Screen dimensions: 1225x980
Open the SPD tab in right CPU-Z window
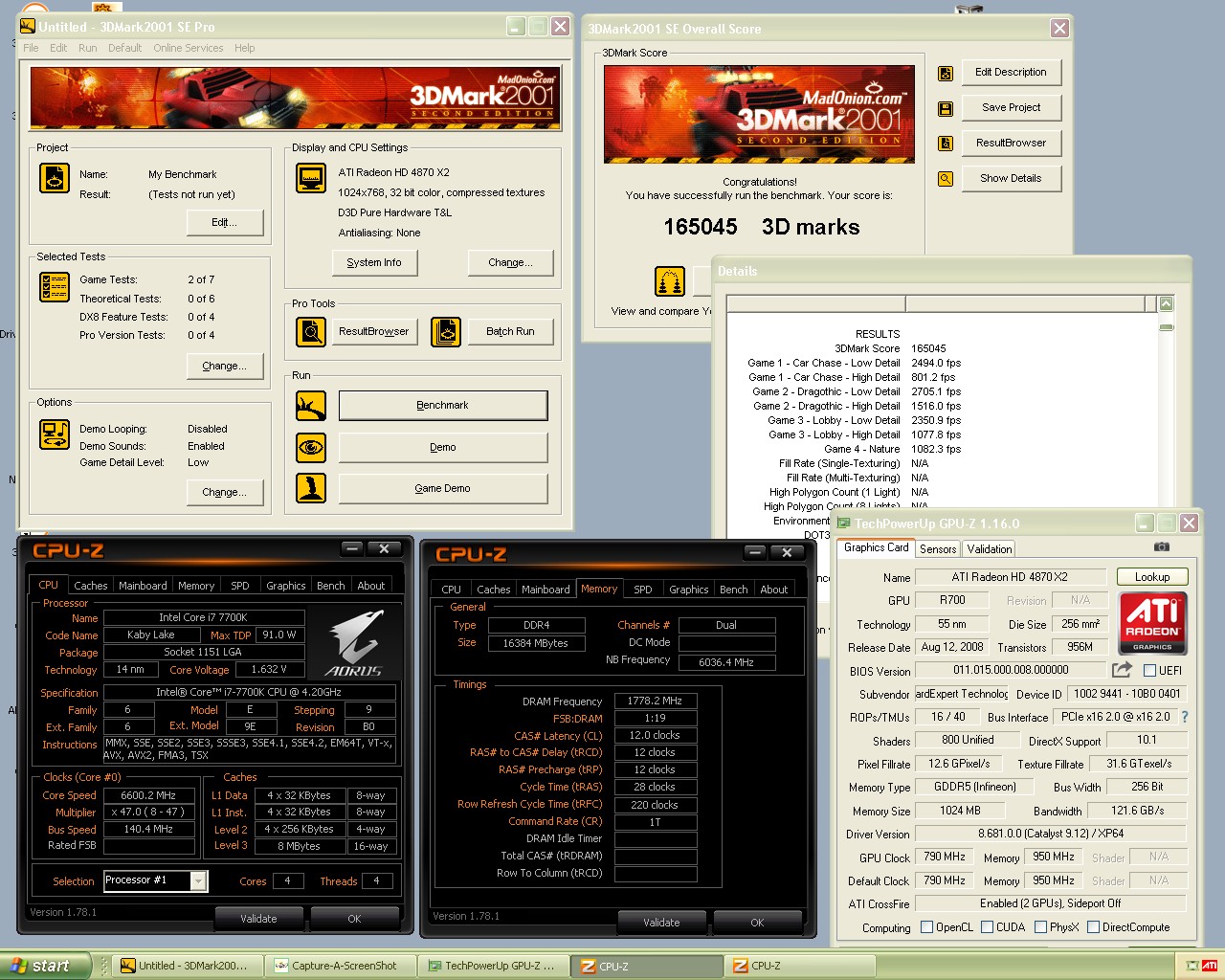643,590
